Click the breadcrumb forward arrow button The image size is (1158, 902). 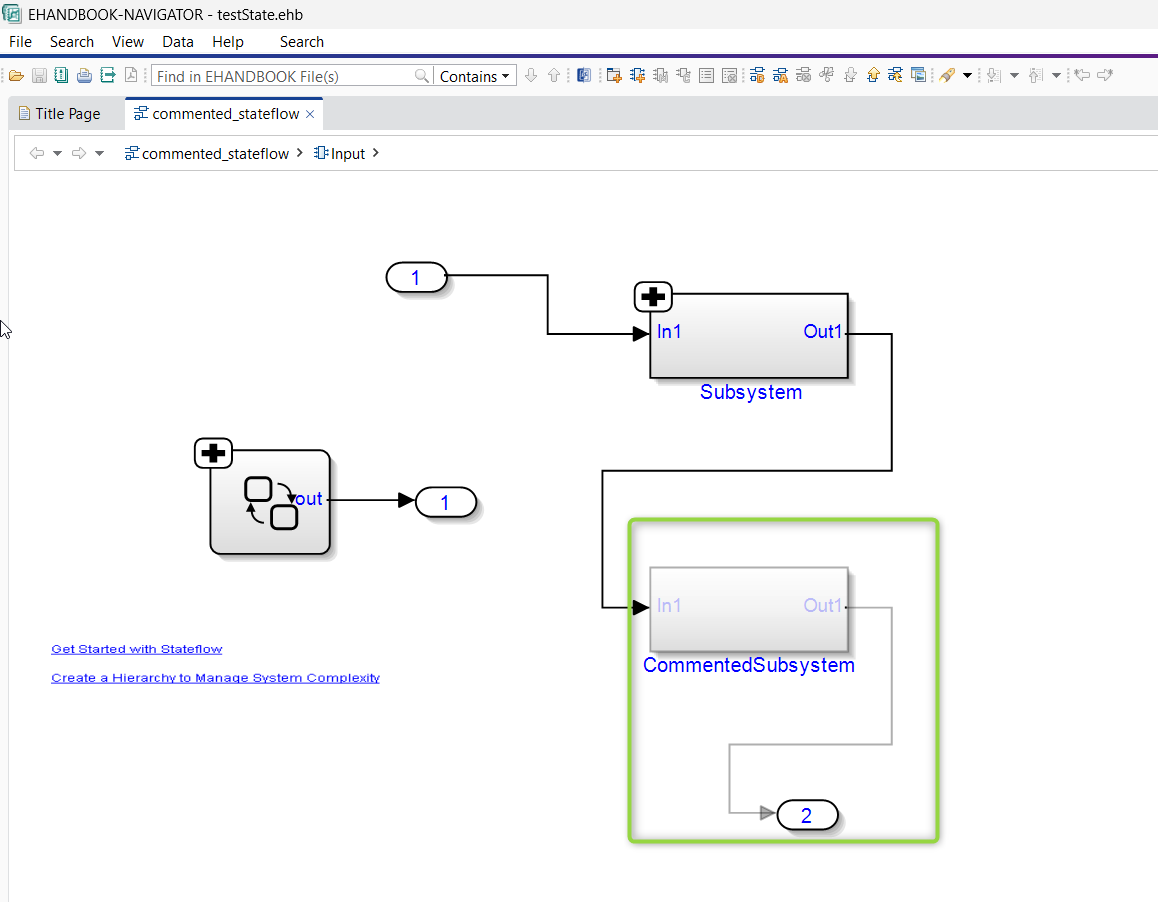point(79,154)
